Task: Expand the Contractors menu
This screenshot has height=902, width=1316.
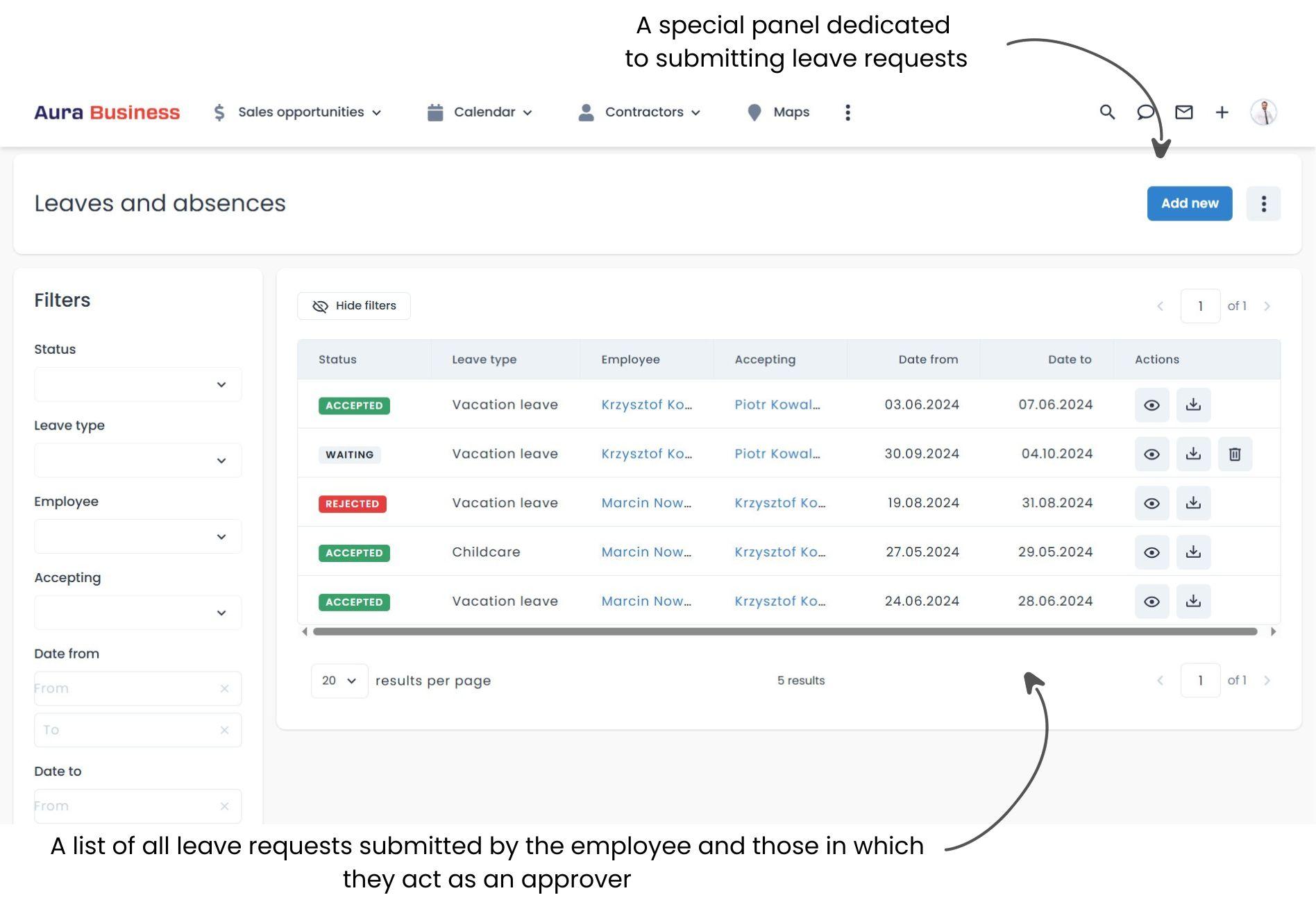Action: tap(644, 112)
